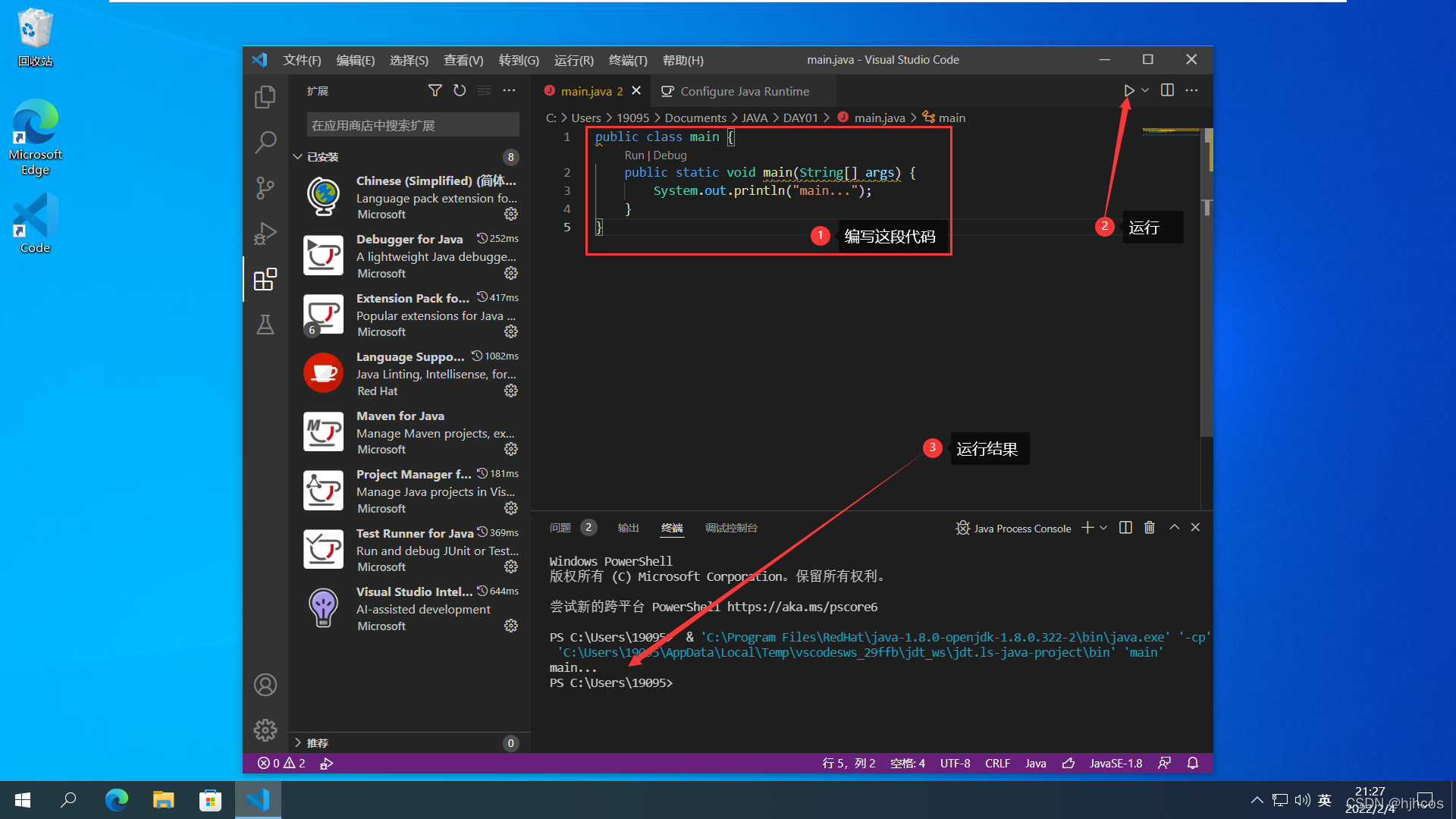1456x819 pixels.
Task: Click in the extension marketplace search box
Action: click(413, 125)
